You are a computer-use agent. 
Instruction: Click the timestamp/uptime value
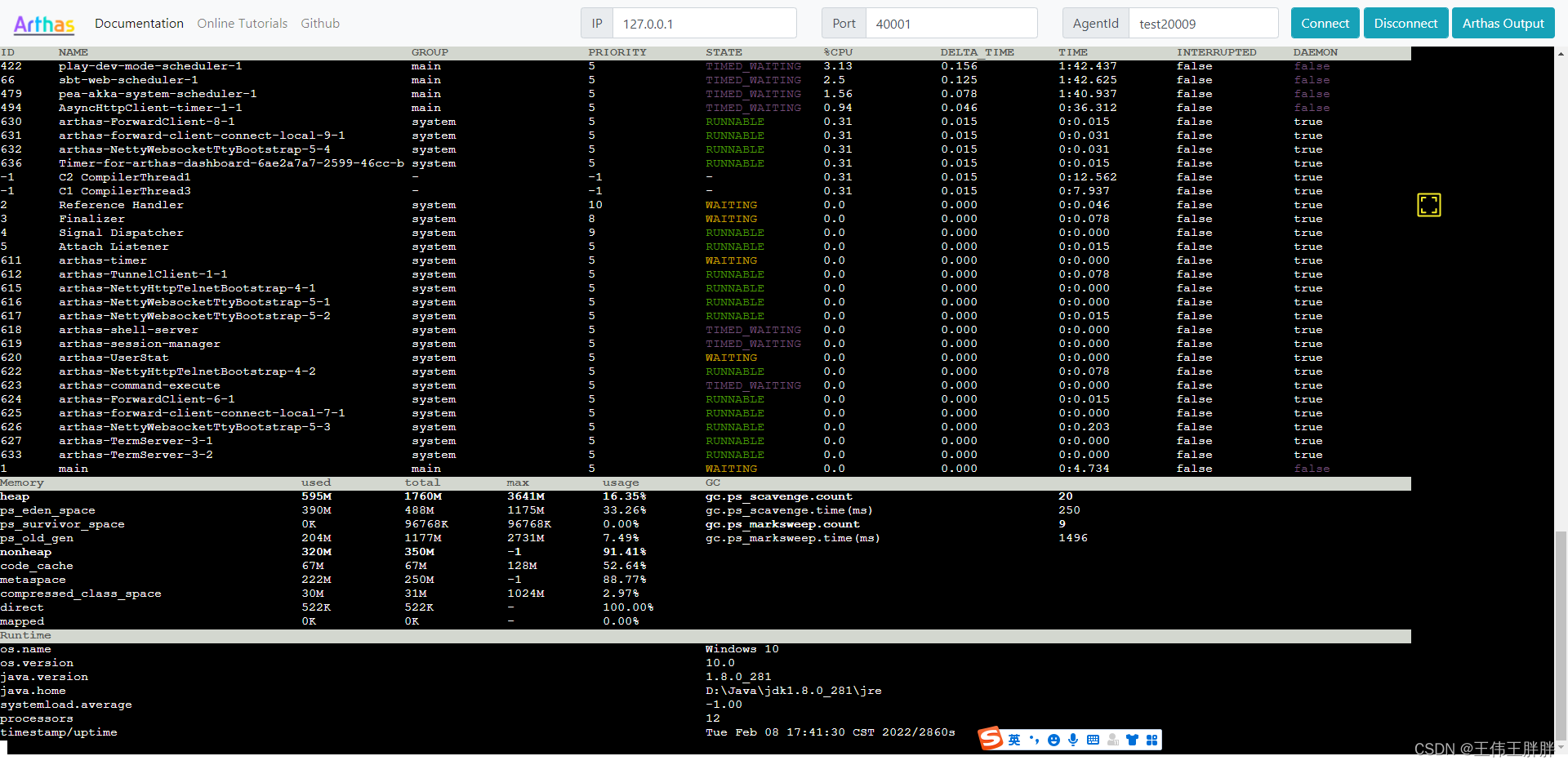click(831, 732)
